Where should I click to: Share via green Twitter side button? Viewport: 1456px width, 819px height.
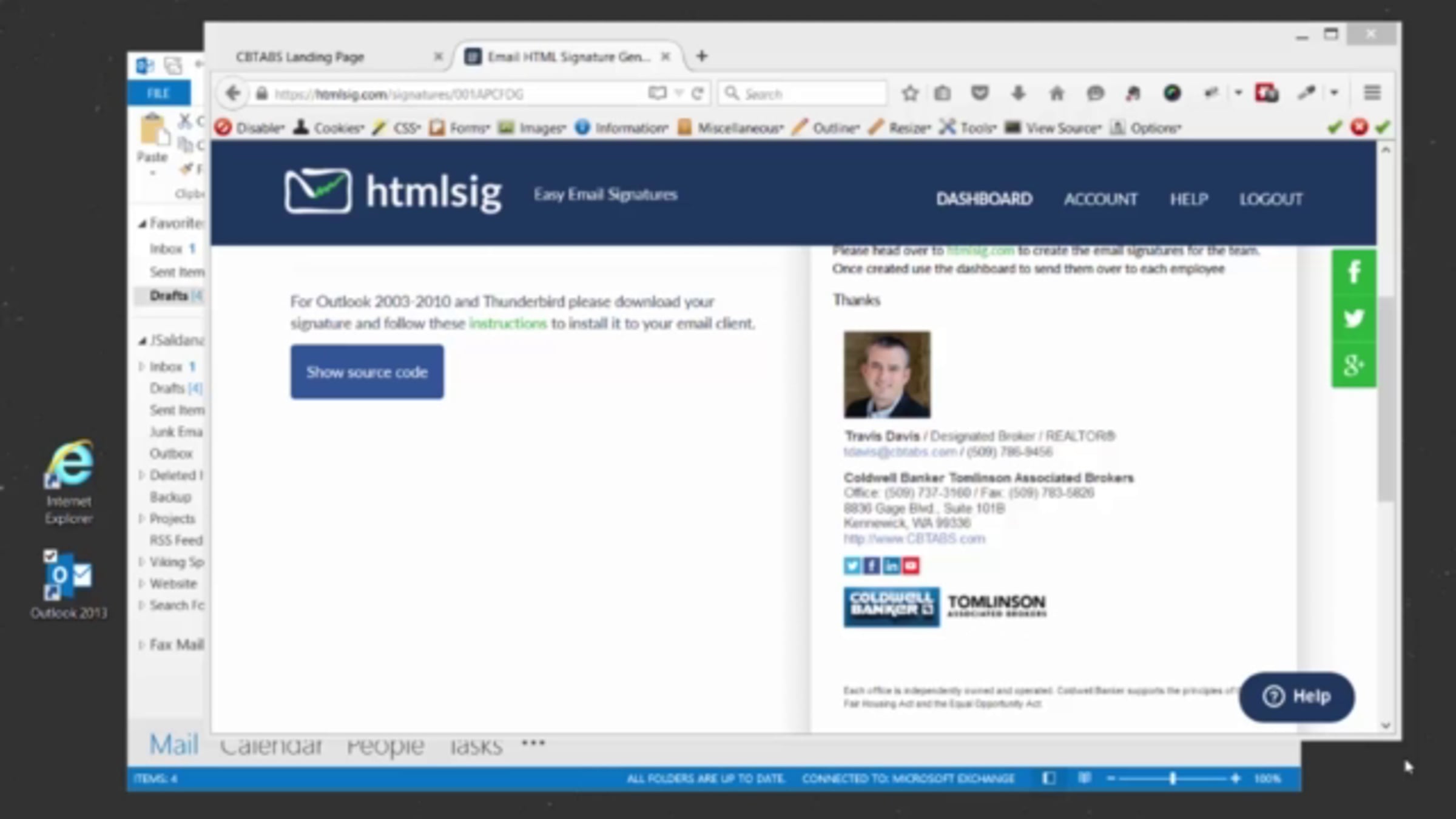(x=1353, y=318)
